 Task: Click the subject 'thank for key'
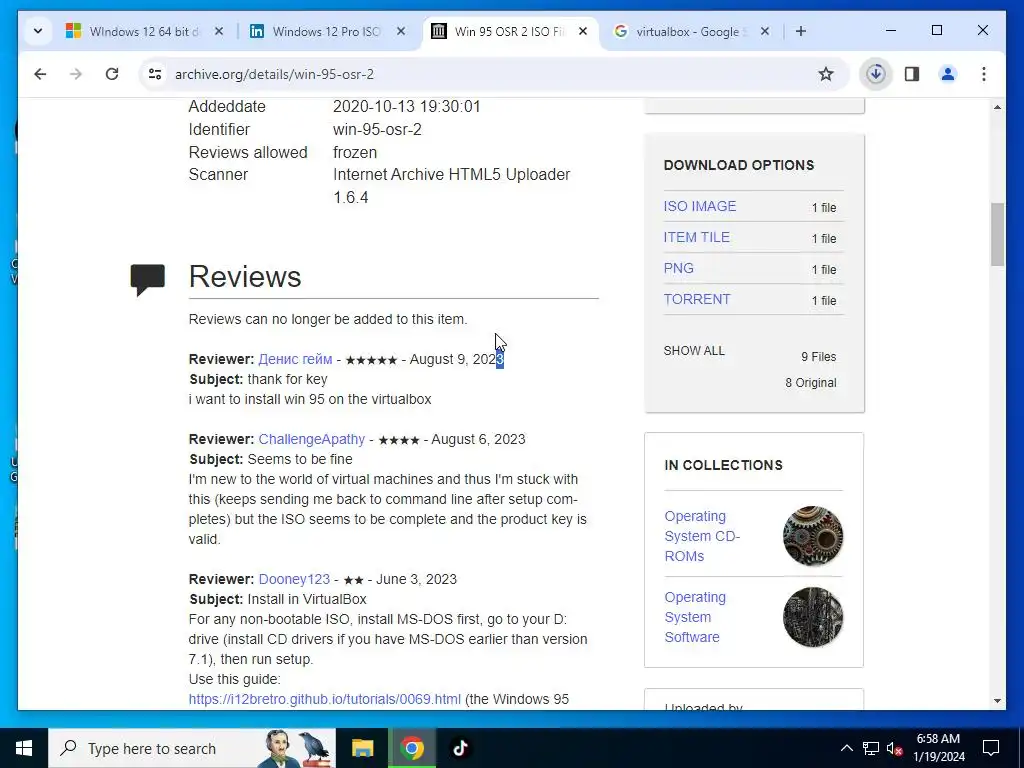coord(287,379)
